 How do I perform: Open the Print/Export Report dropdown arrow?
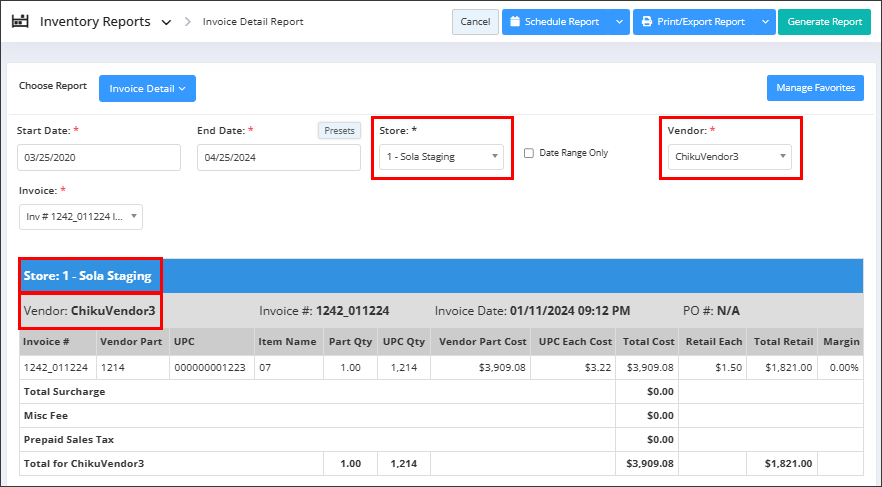click(x=765, y=22)
